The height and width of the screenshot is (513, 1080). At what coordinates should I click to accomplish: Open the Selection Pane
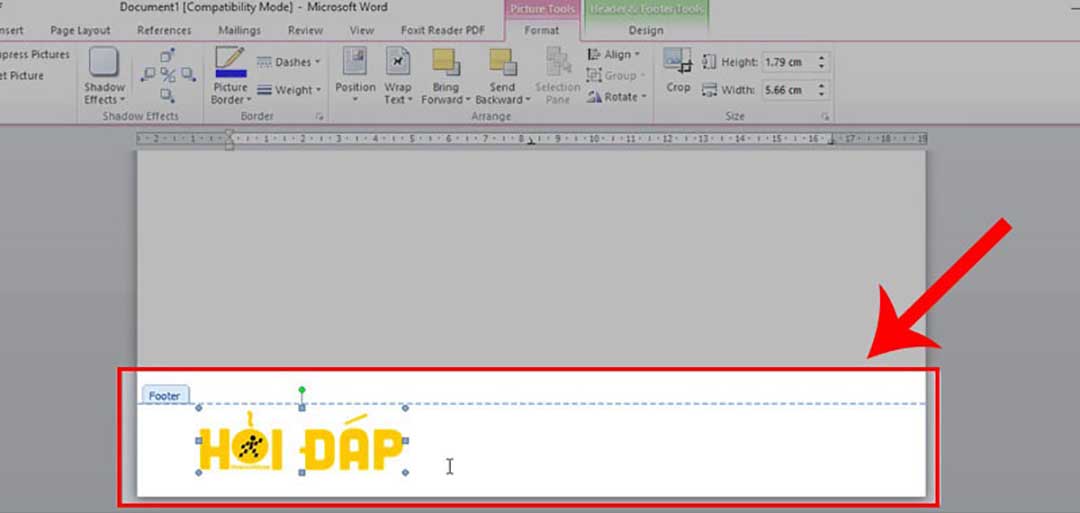[x=557, y=76]
